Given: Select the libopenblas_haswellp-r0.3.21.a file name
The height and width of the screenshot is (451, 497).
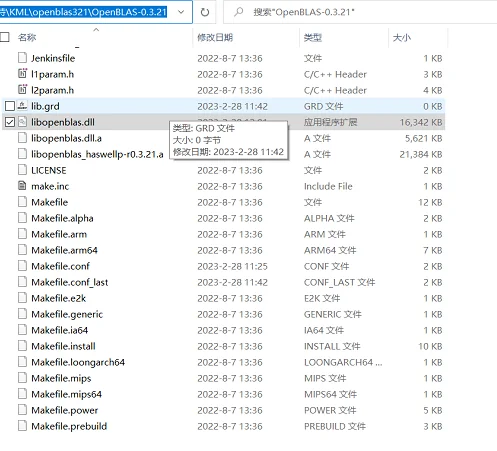Looking at the screenshot, I should (97, 154).
